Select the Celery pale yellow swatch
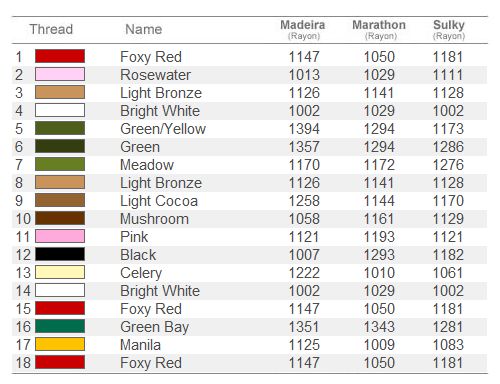500x384 pixels. (x=60, y=272)
